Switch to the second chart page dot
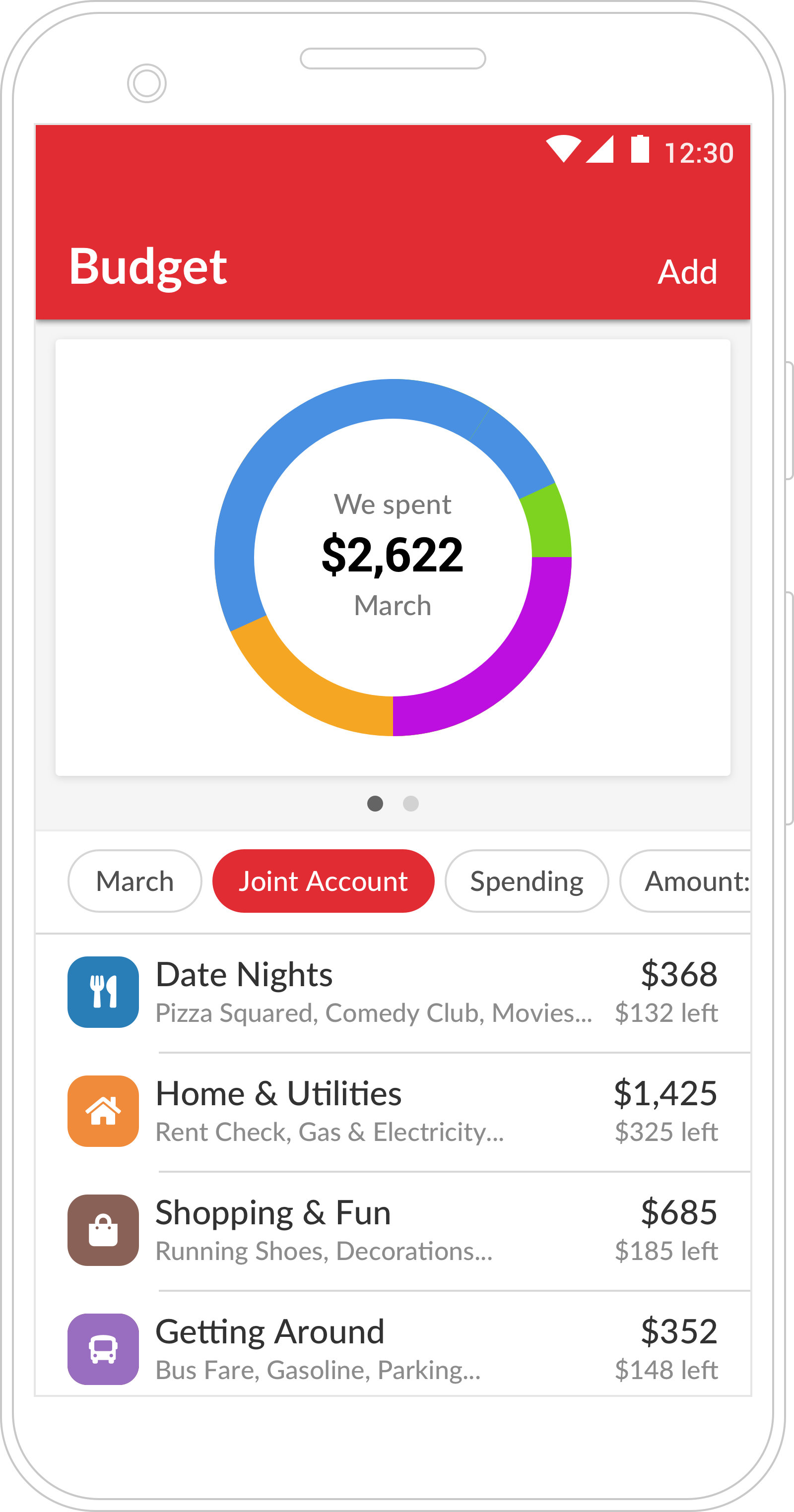 coord(411,804)
